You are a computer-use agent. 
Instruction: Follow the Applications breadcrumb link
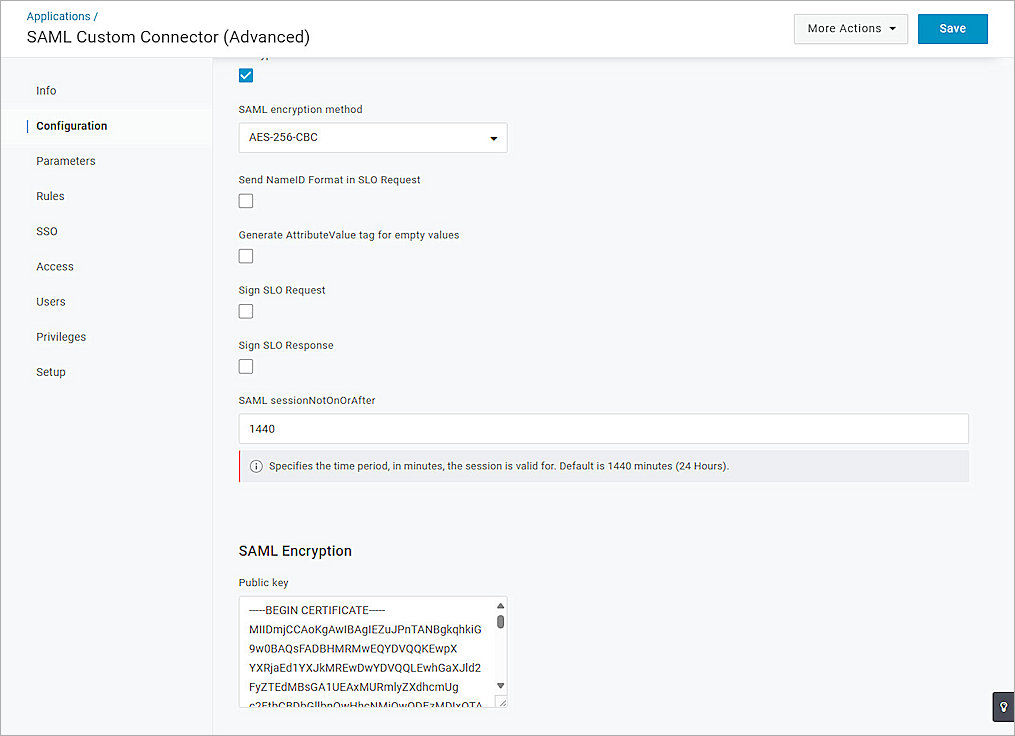58,15
